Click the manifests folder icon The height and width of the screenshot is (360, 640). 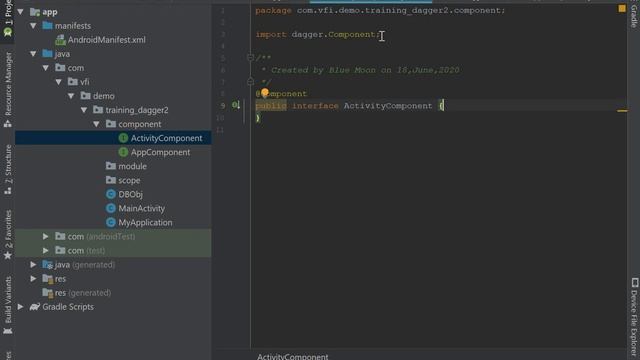pos(48,26)
